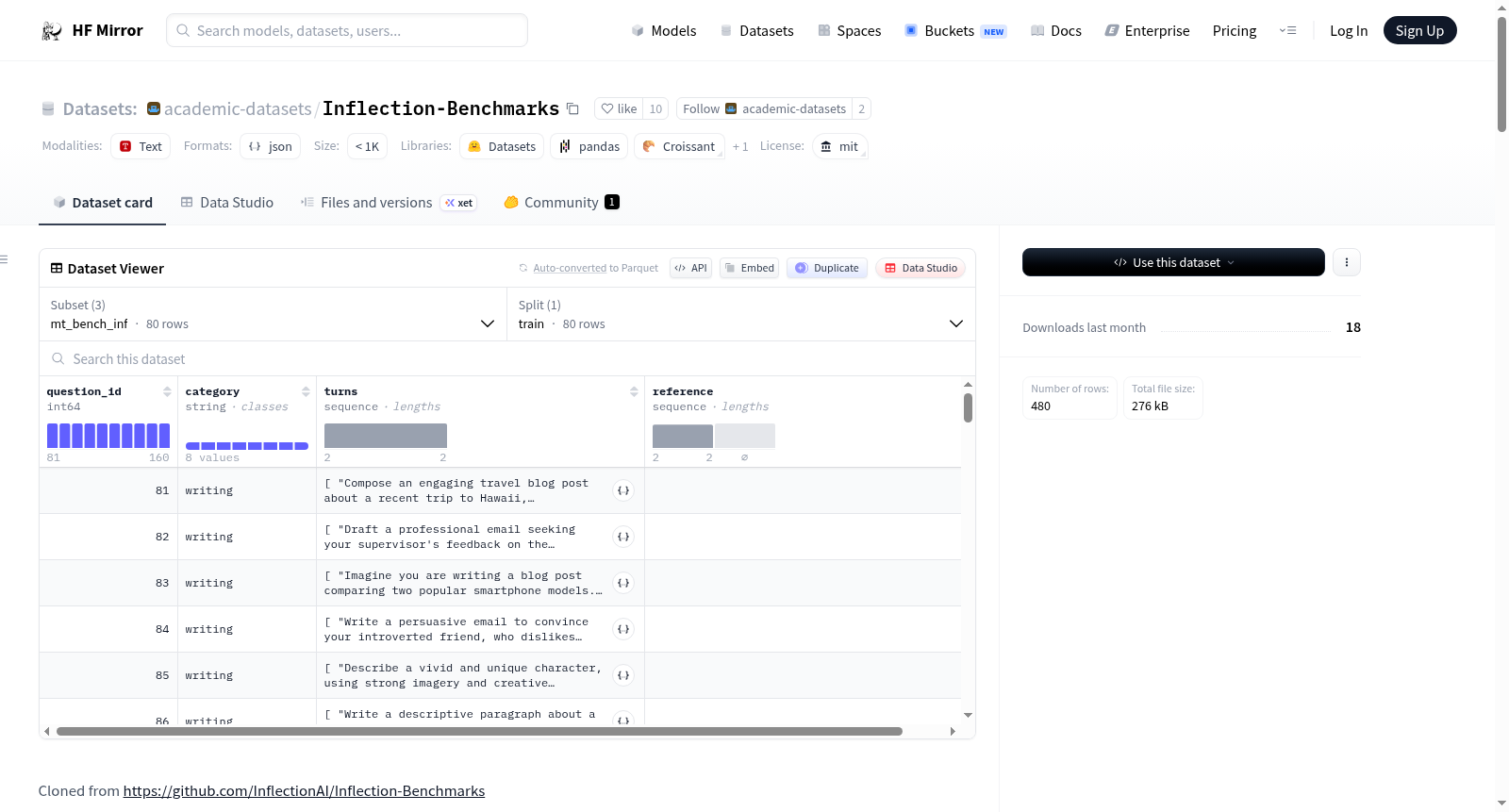The image size is (1509, 812).
Task: Click the page vertical scrollbar
Action: pos(1501,74)
